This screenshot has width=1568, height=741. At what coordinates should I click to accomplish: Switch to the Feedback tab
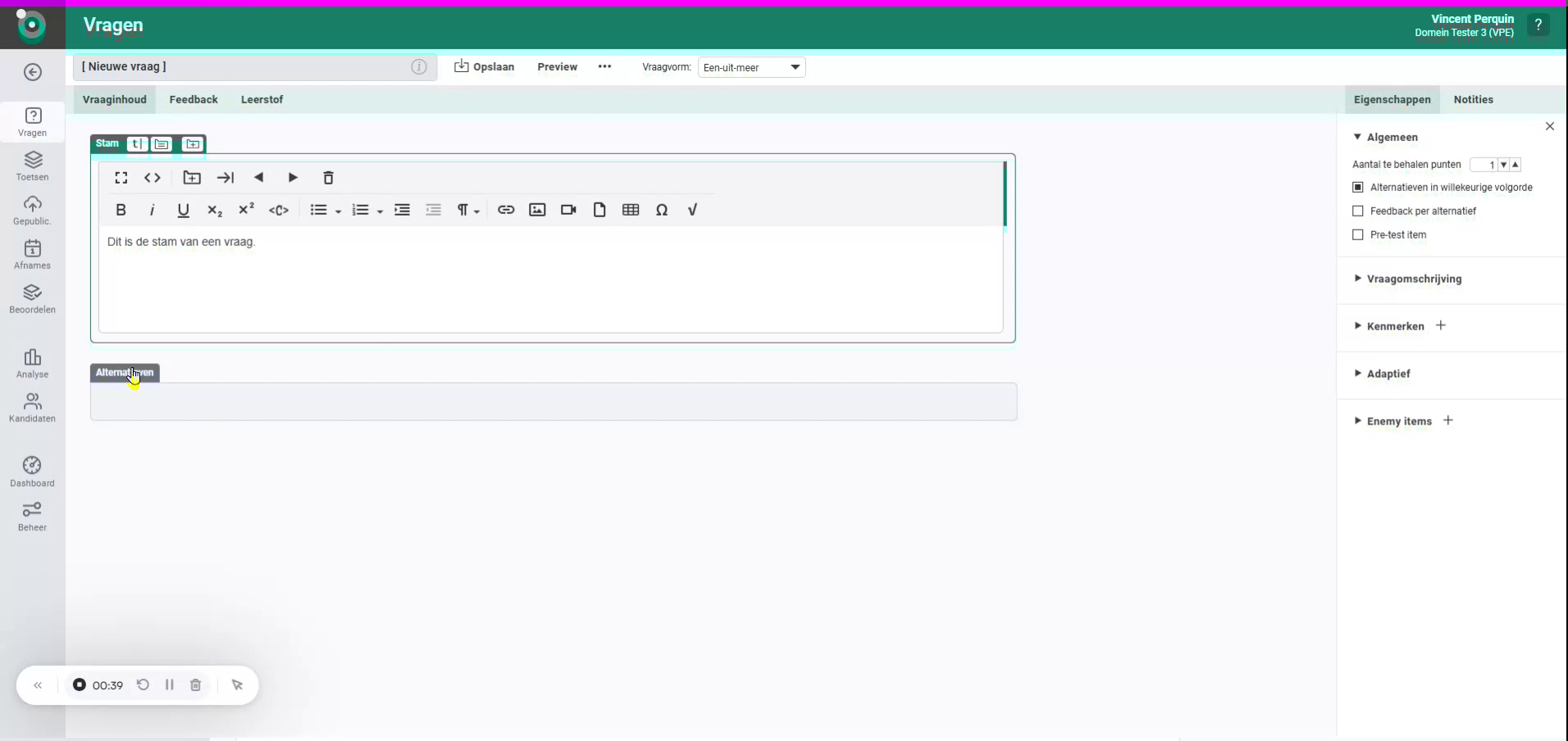[x=194, y=99]
